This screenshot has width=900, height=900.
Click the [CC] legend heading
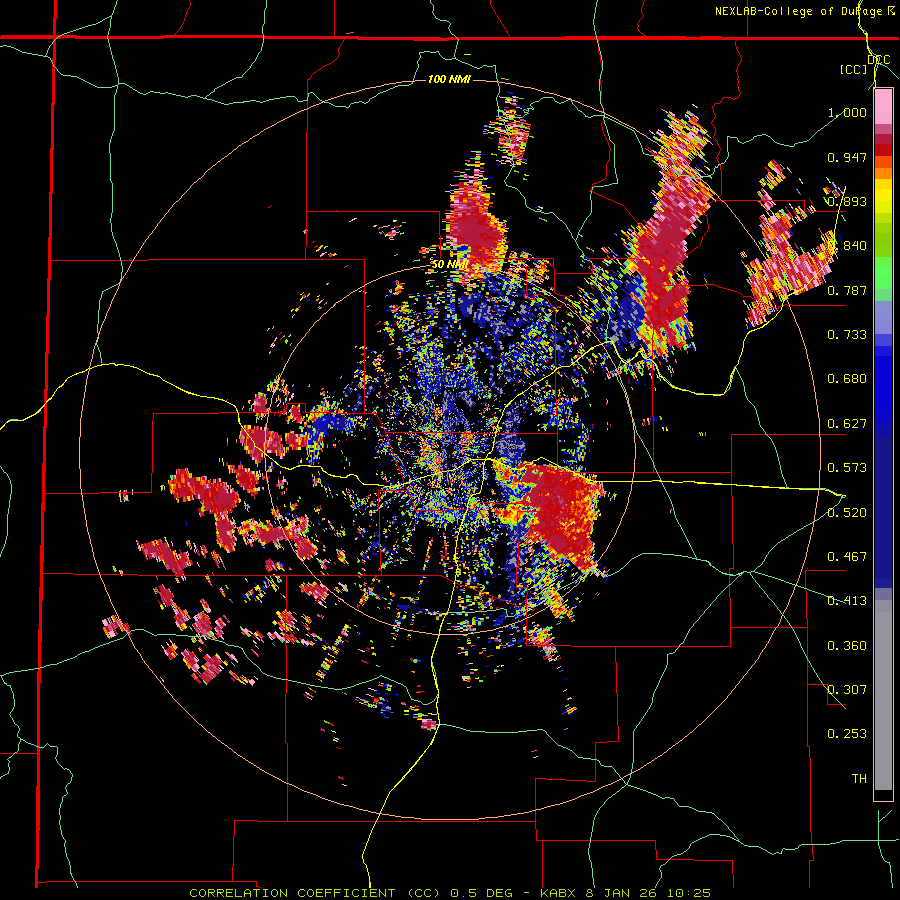click(854, 69)
